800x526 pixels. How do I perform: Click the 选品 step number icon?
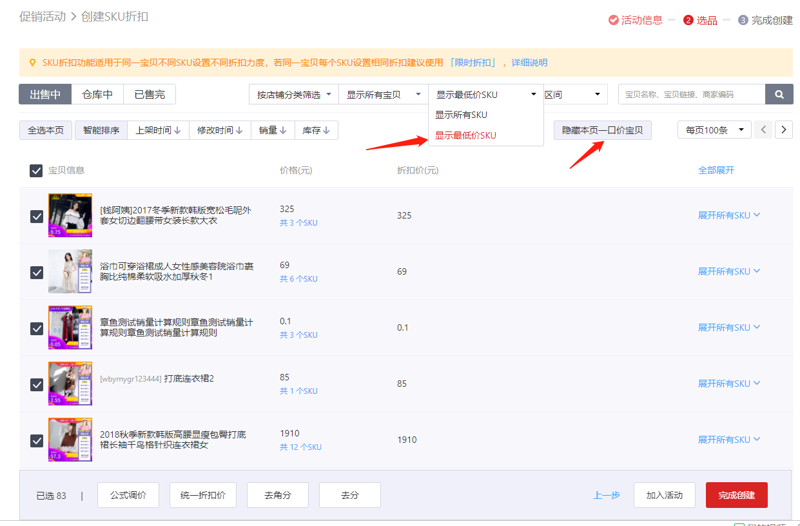coord(688,20)
